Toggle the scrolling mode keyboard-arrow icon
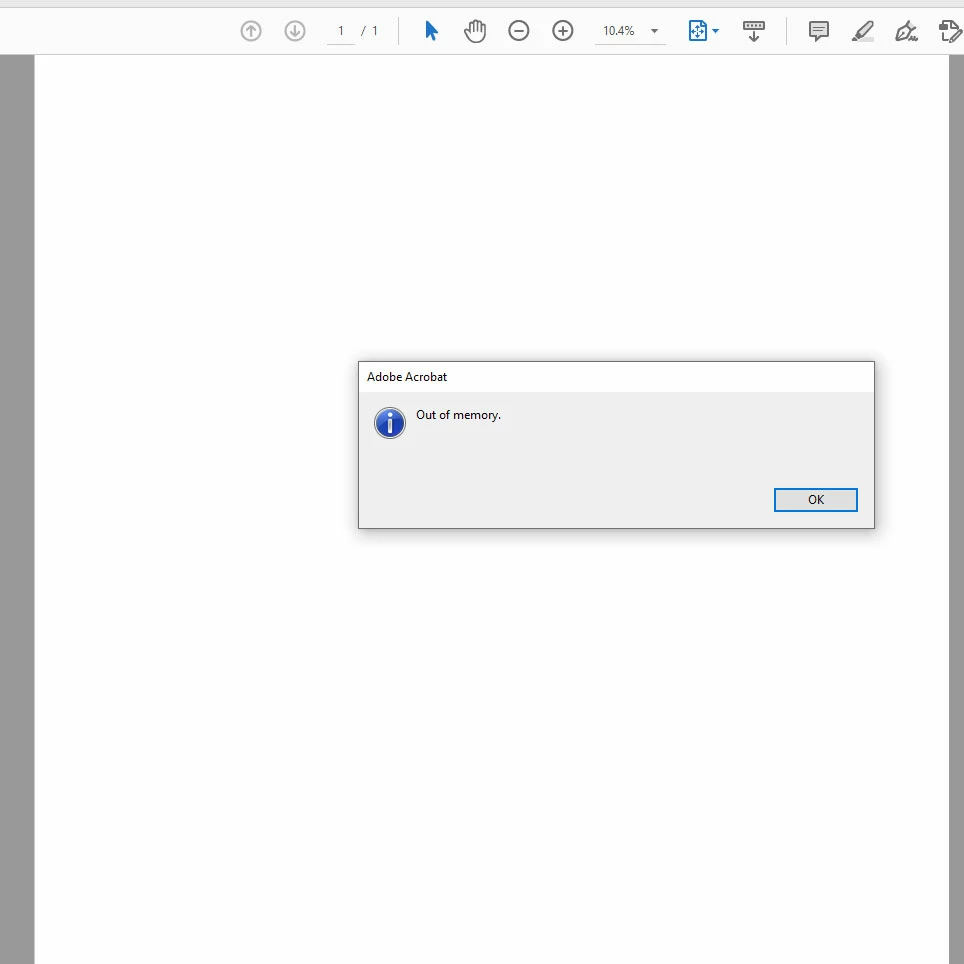 754,31
